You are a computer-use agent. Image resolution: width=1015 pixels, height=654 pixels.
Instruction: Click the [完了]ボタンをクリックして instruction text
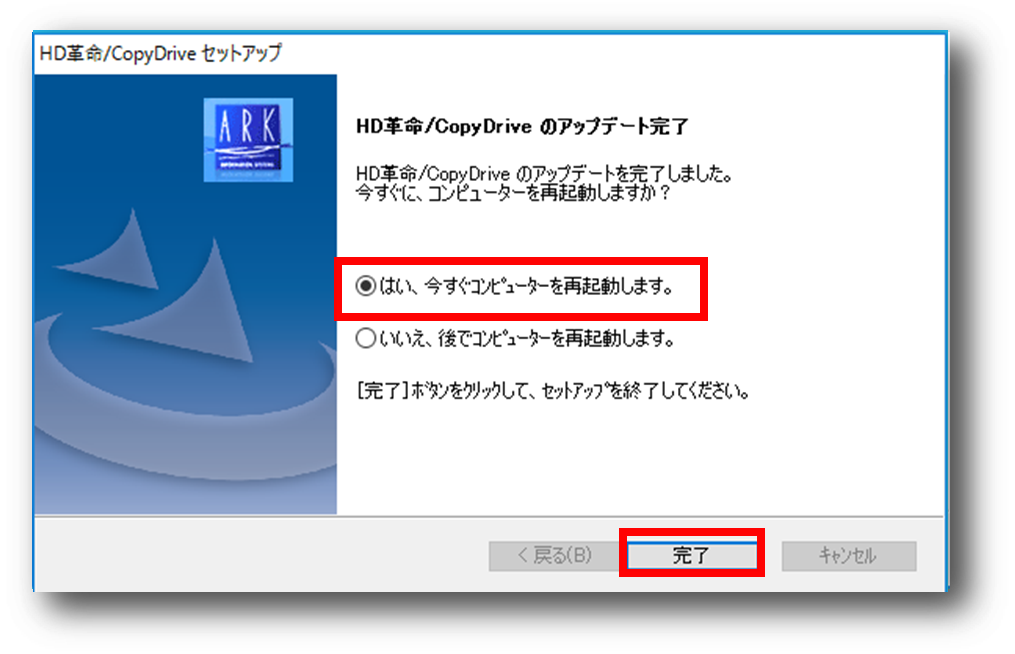click(553, 390)
